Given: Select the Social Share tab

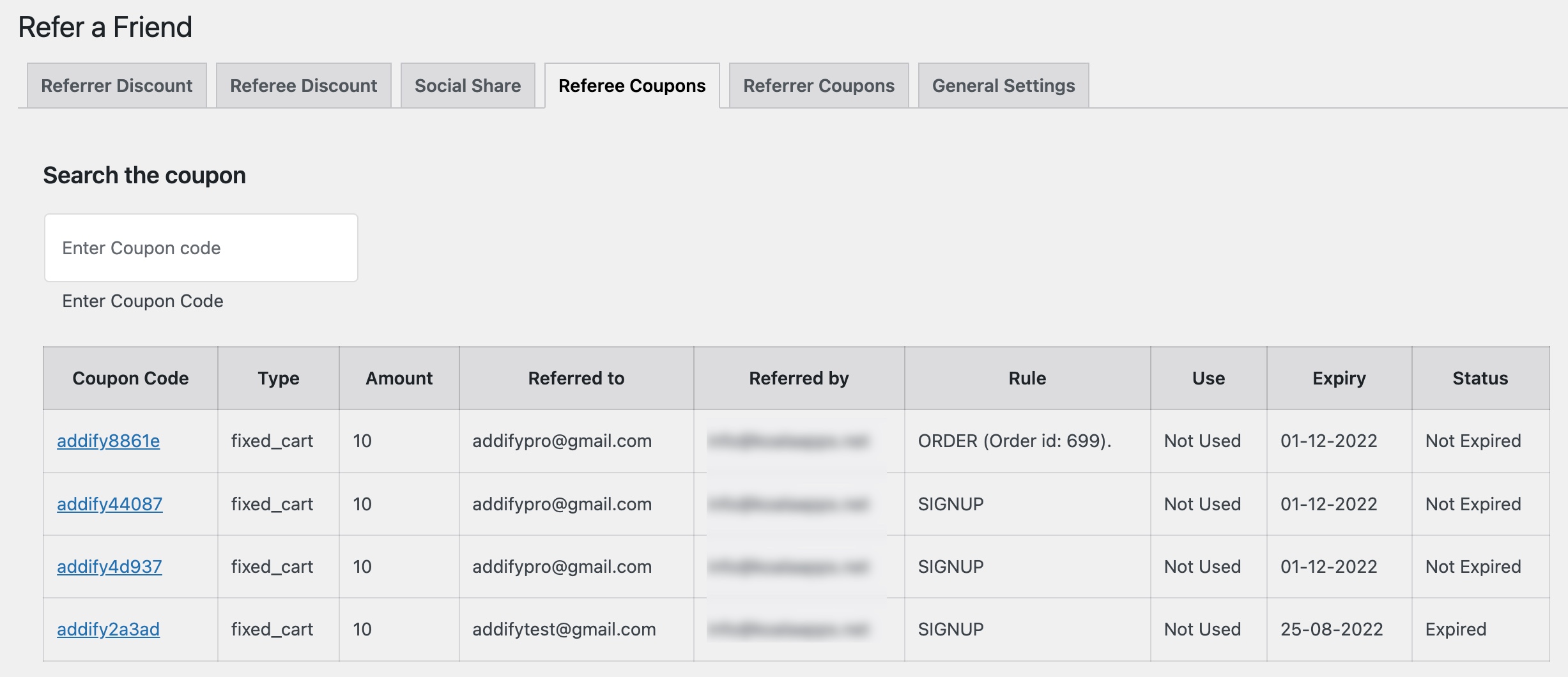Looking at the screenshot, I should click(468, 85).
